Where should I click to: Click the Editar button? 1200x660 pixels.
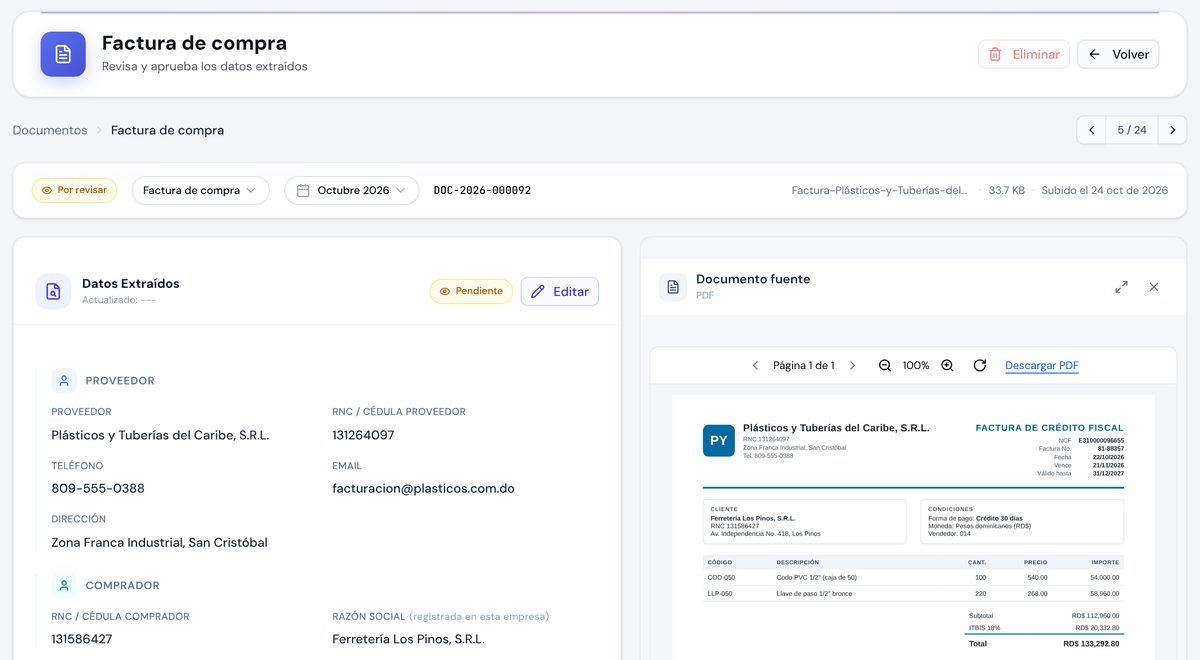tap(560, 291)
